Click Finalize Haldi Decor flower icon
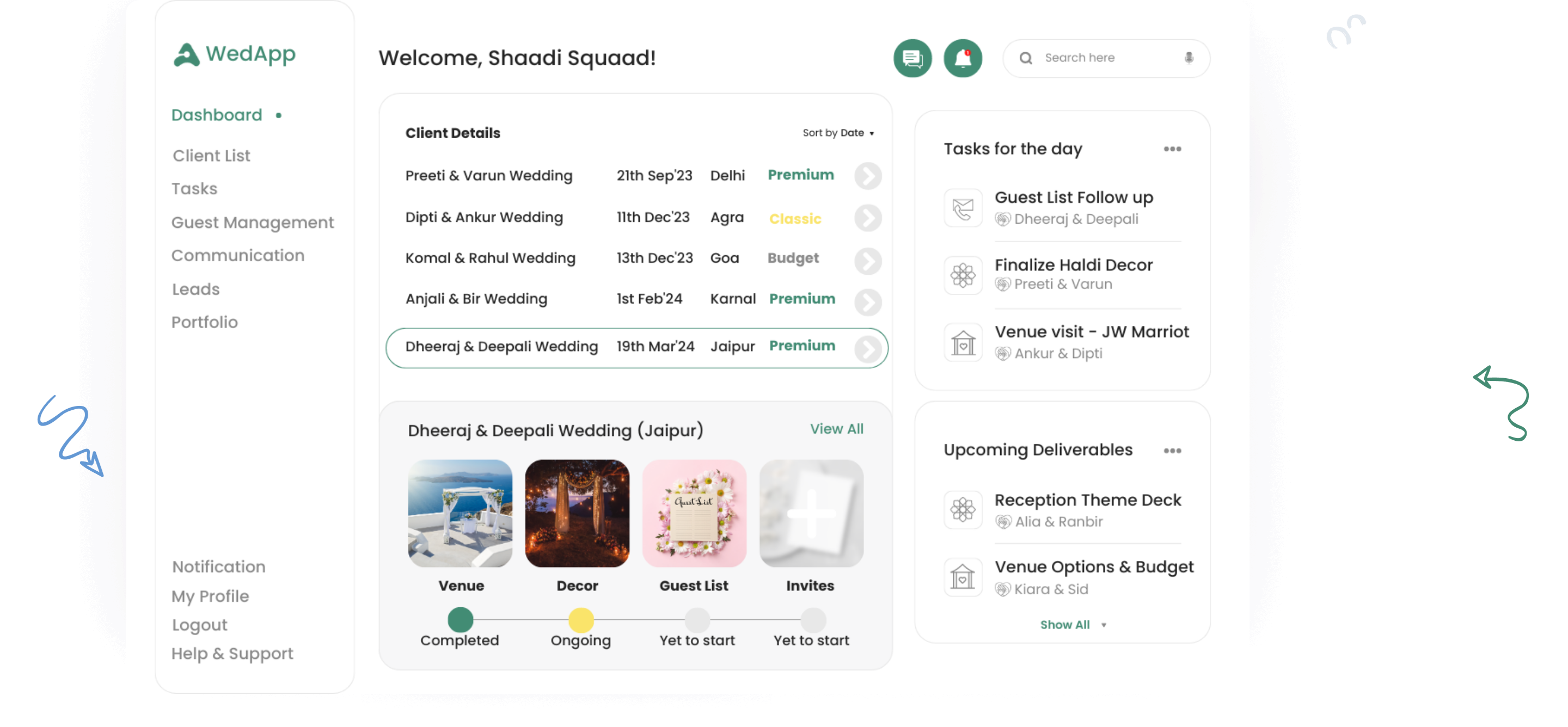Screen dimensions: 1568x727 pos(963,275)
